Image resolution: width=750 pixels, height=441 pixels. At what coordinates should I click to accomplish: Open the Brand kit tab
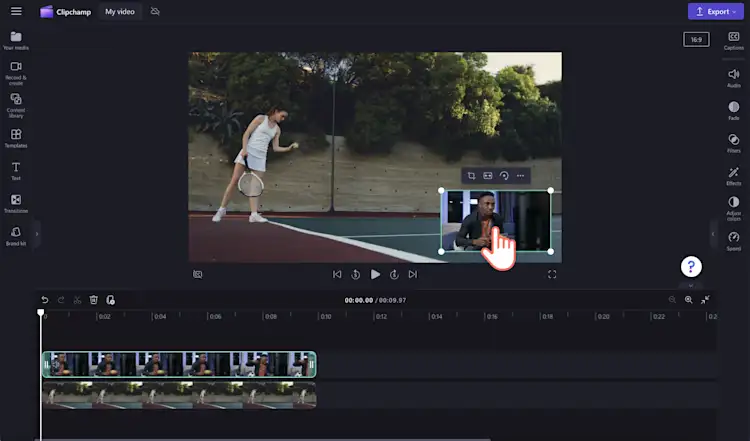pyautogui.click(x=16, y=236)
